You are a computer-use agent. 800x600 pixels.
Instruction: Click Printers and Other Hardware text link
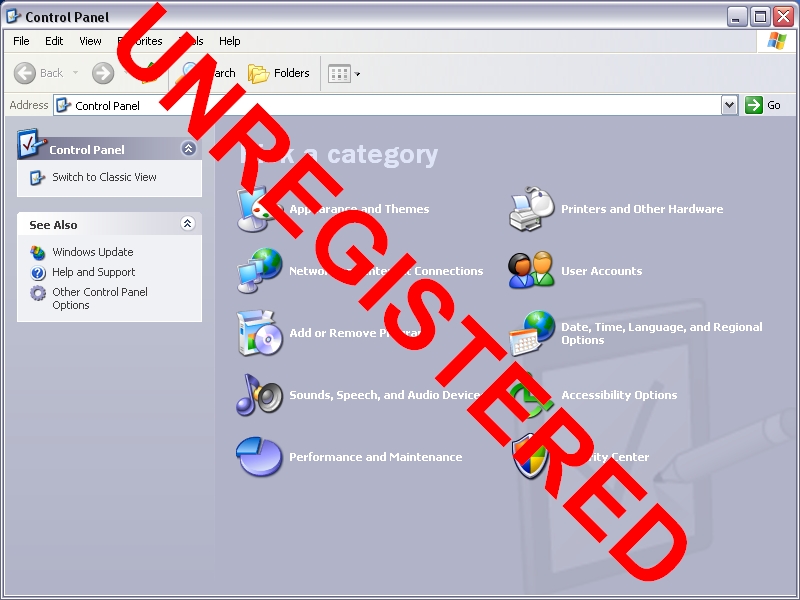tap(642, 209)
